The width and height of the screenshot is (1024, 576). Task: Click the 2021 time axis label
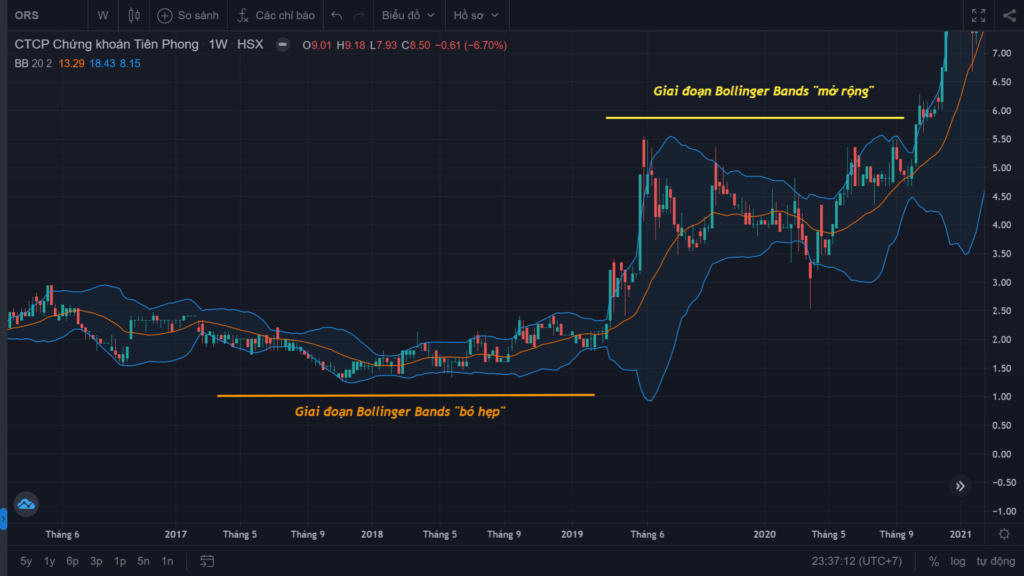[960, 534]
